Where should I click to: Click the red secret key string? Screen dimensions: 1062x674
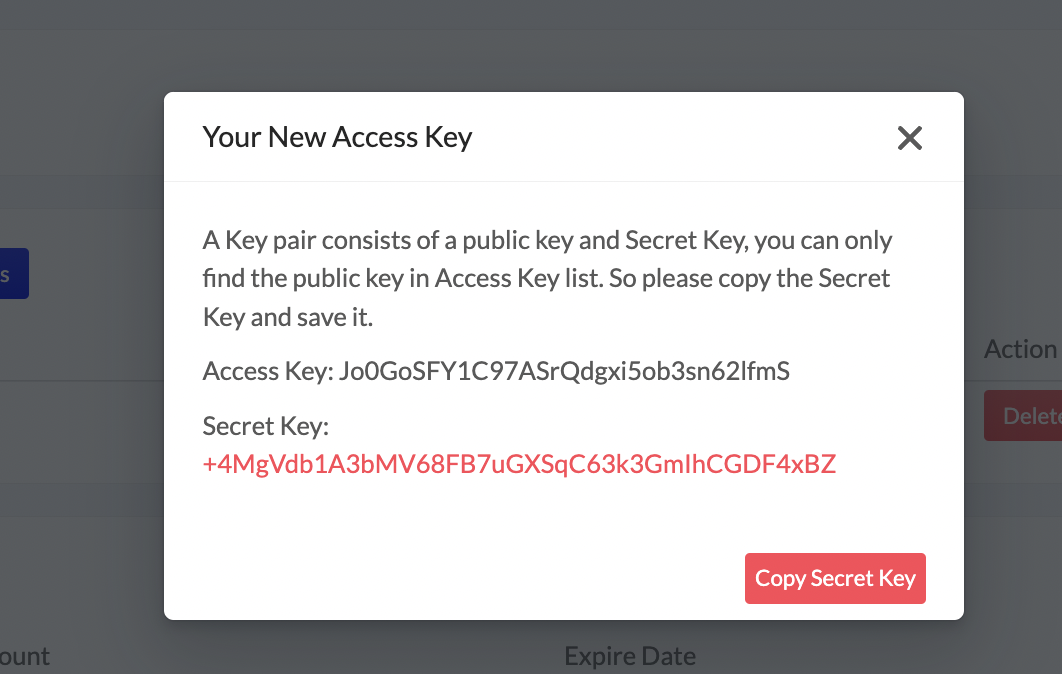519,464
